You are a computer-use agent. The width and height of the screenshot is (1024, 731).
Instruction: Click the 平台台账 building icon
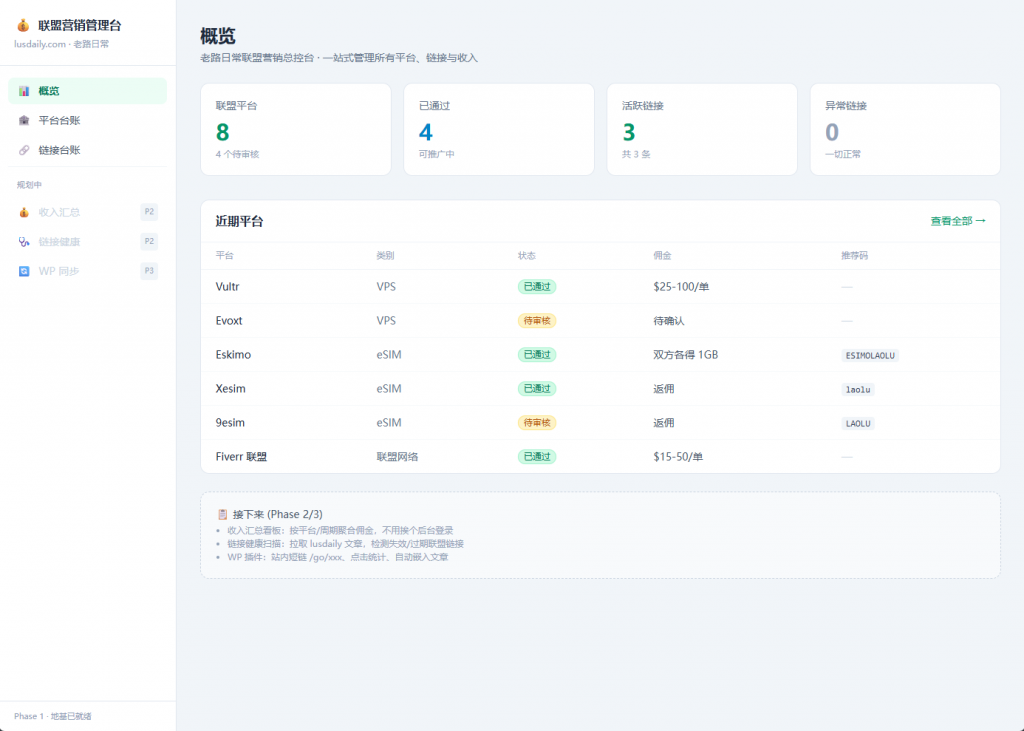click(x=24, y=120)
